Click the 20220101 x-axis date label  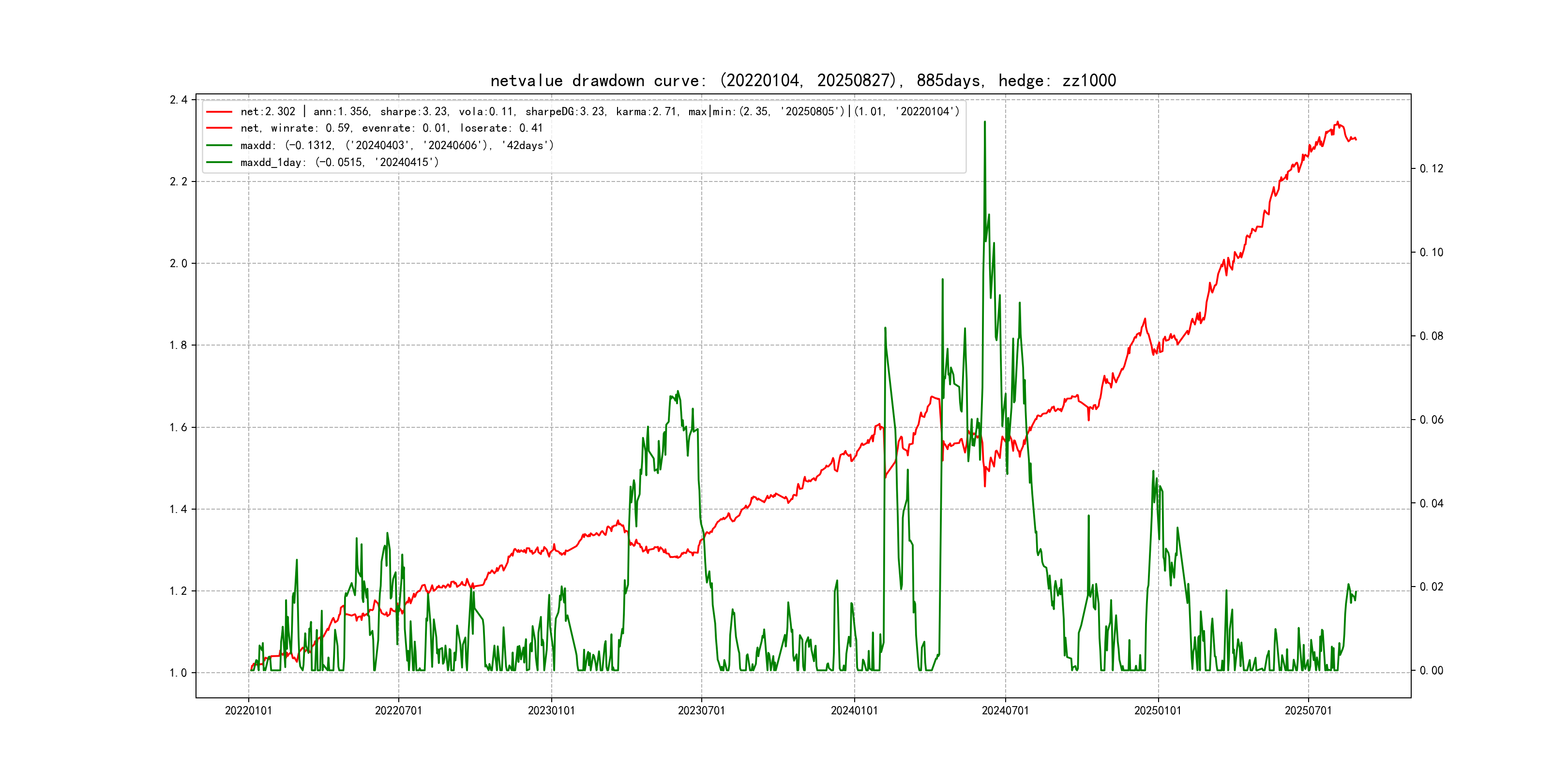[x=248, y=710]
